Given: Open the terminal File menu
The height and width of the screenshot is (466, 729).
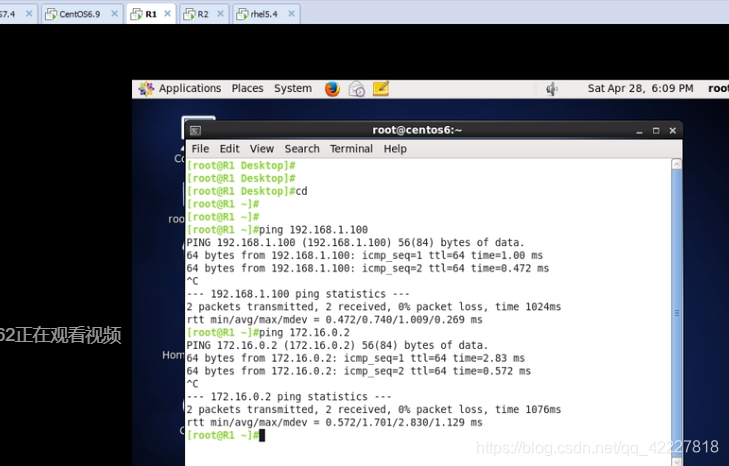Looking at the screenshot, I should (x=200, y=149).
